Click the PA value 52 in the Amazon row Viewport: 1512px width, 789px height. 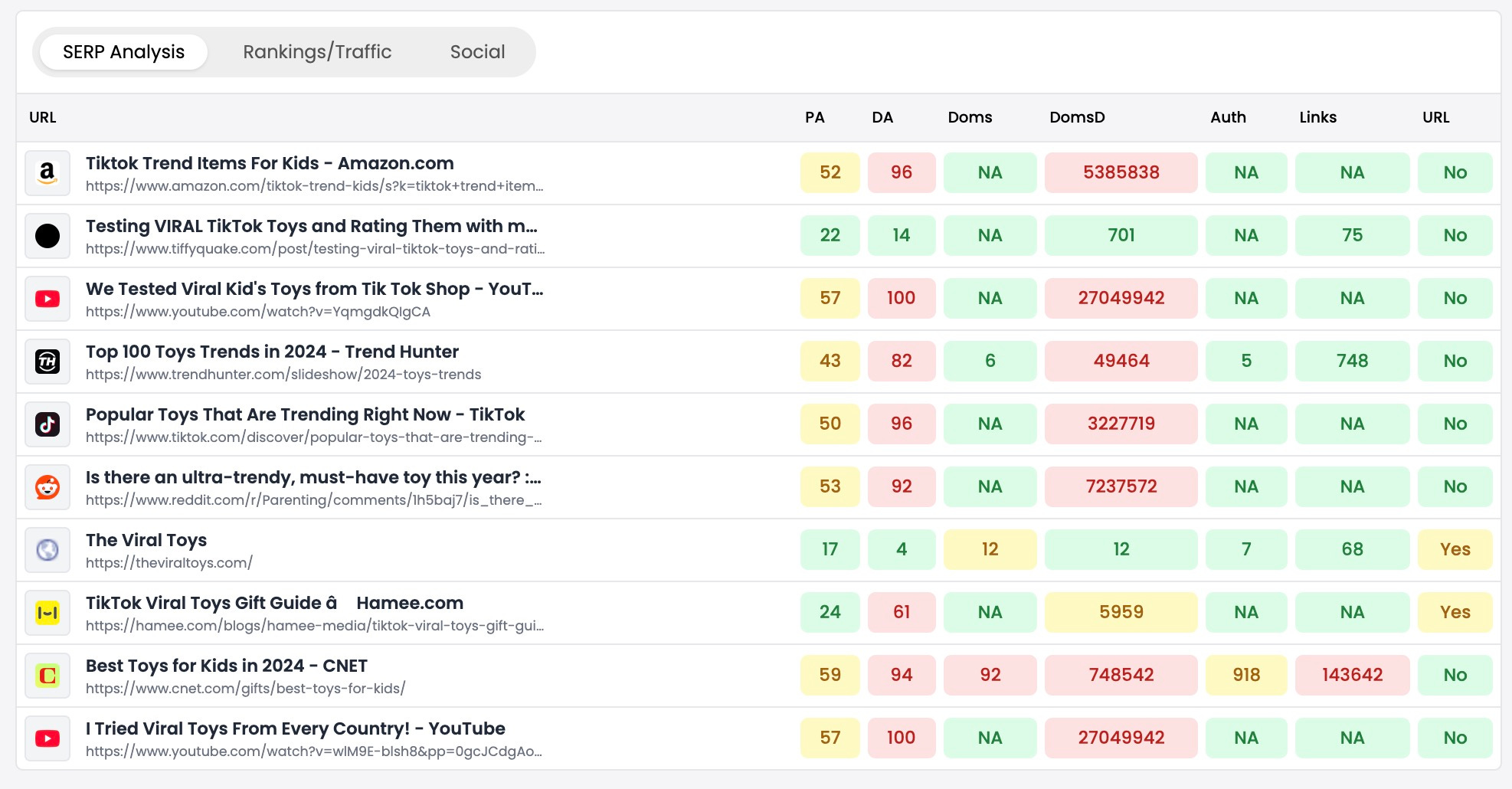coord(830,172)
